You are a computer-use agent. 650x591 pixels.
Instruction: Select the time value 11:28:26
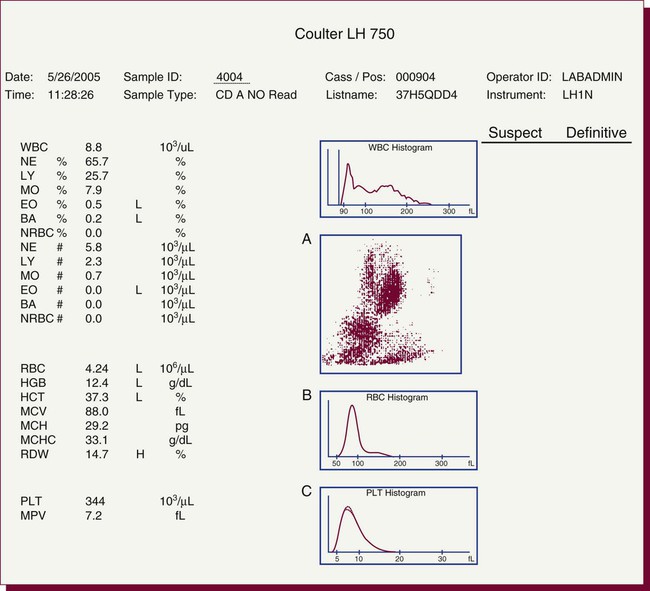pyautogui.click(x=72, y=95)
